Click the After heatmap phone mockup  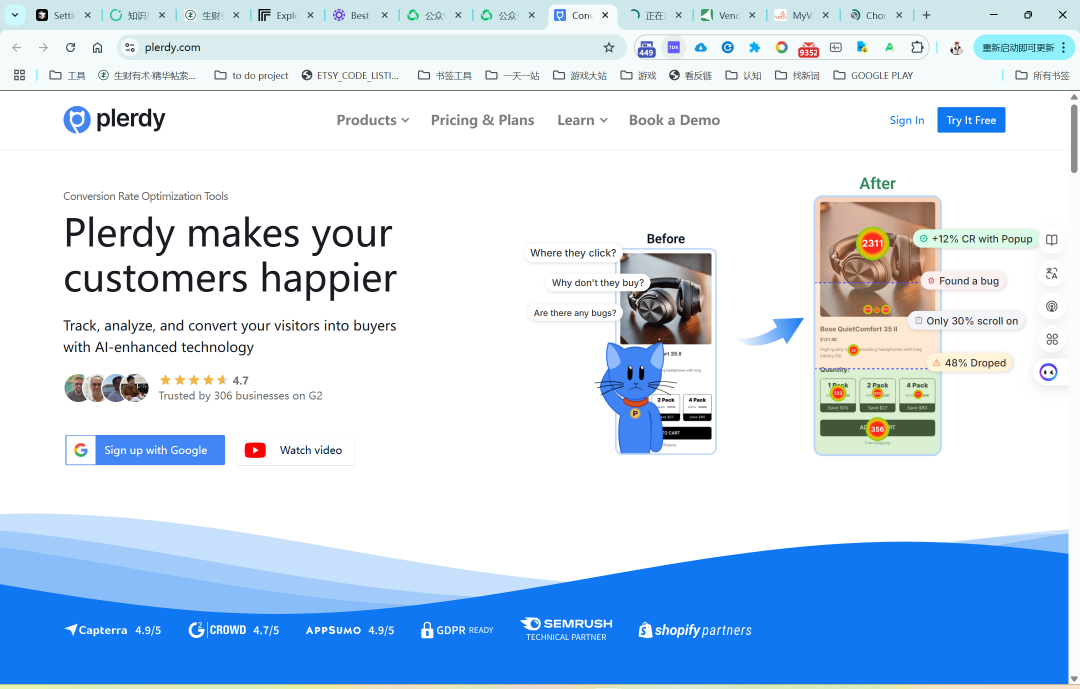877,326
